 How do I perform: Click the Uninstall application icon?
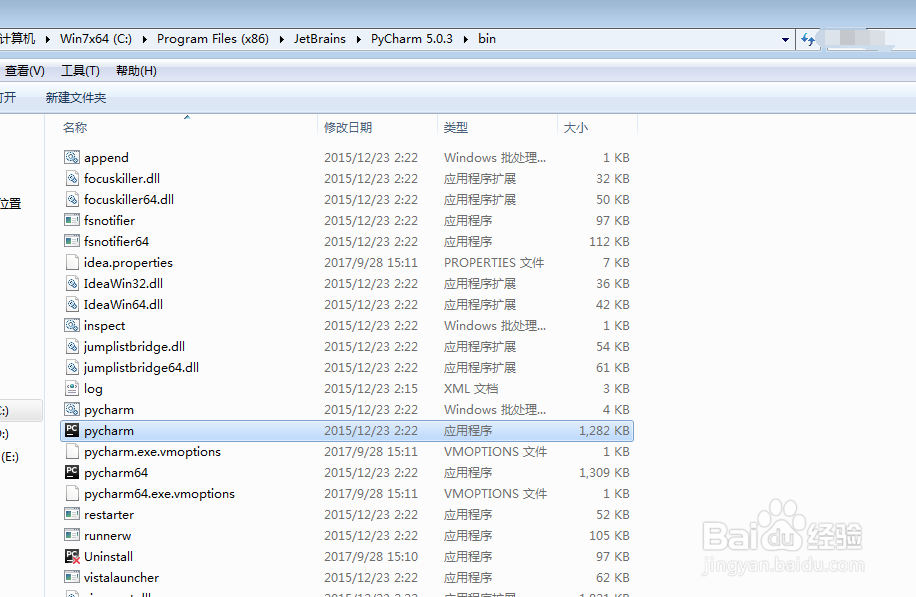coord(72,557)
